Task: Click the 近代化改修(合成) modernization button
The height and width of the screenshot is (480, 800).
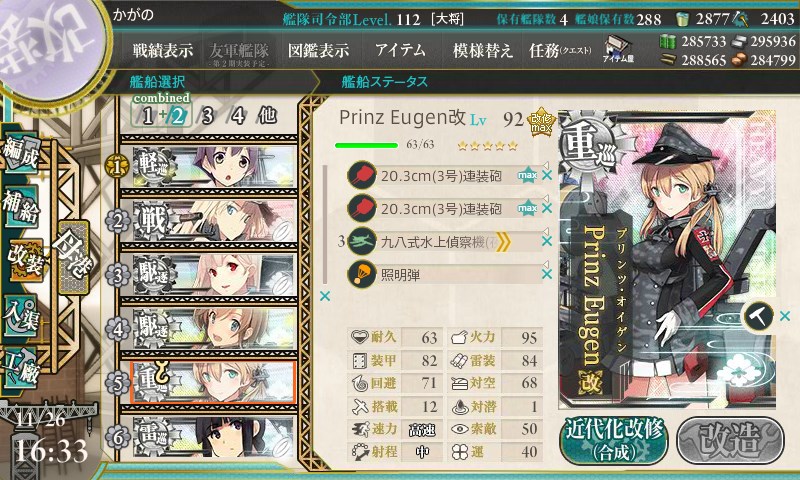Action: 614,440
